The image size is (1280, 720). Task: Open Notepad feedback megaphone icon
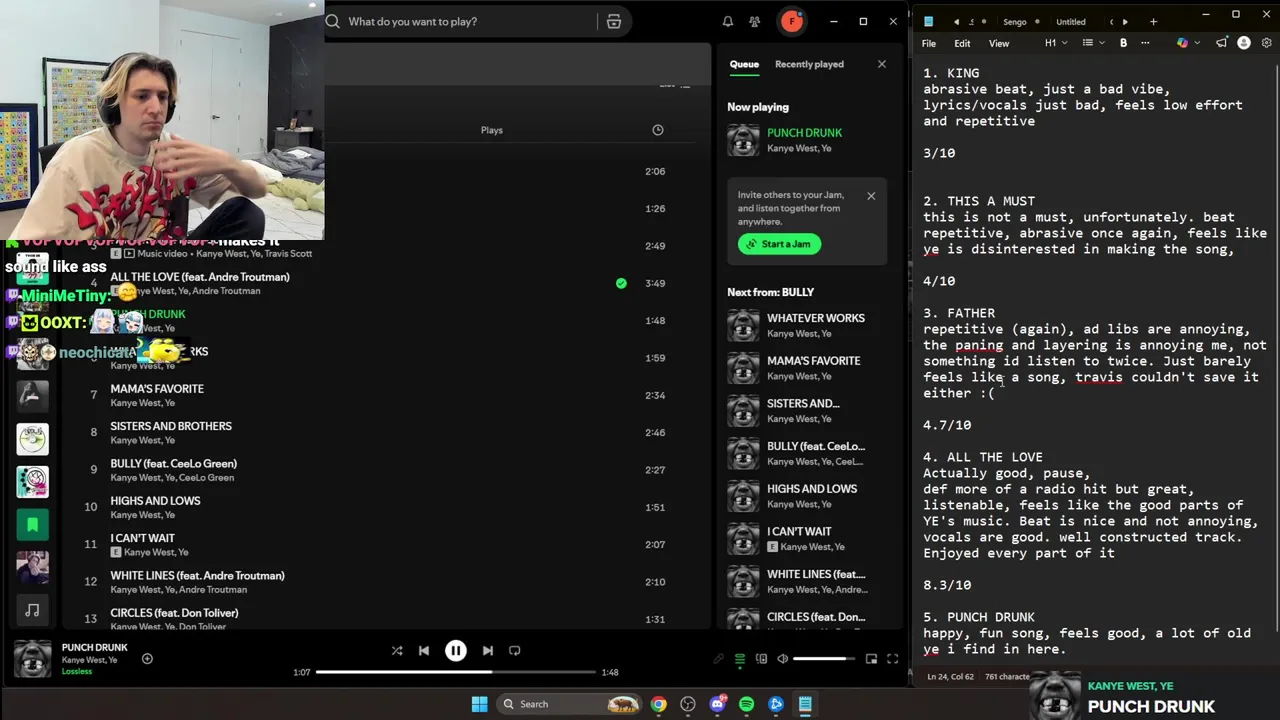point(1221,43)
